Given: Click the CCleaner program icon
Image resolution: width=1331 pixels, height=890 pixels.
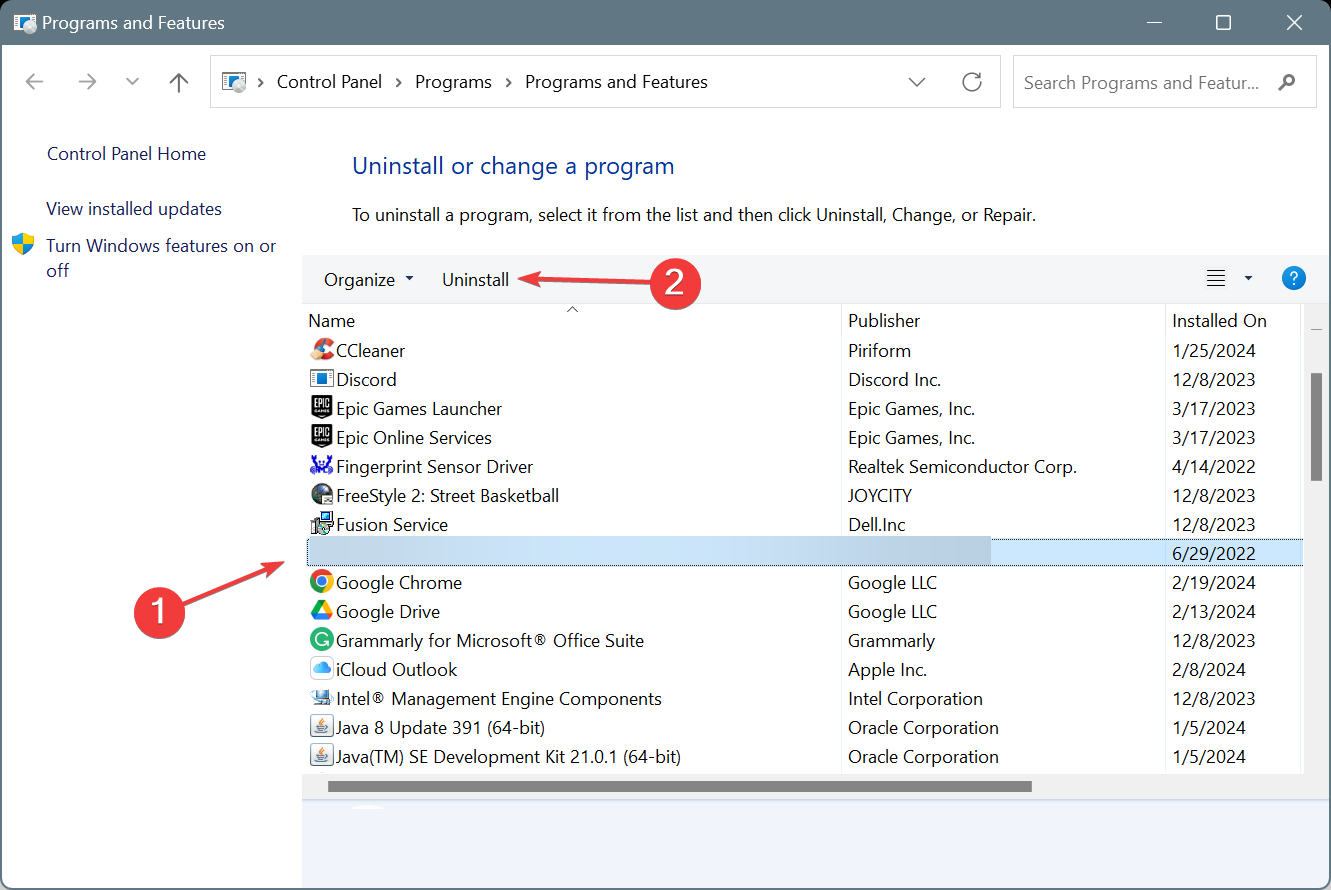Looking at the screenshot, I should [x=322, y=350].
